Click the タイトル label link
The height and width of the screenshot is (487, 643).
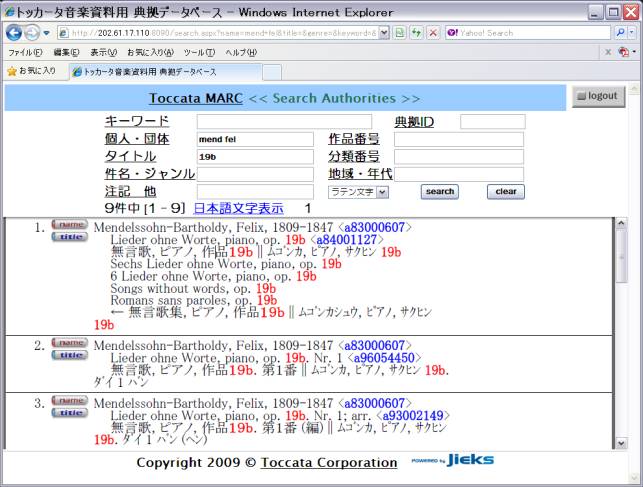(x=130, y=157)
